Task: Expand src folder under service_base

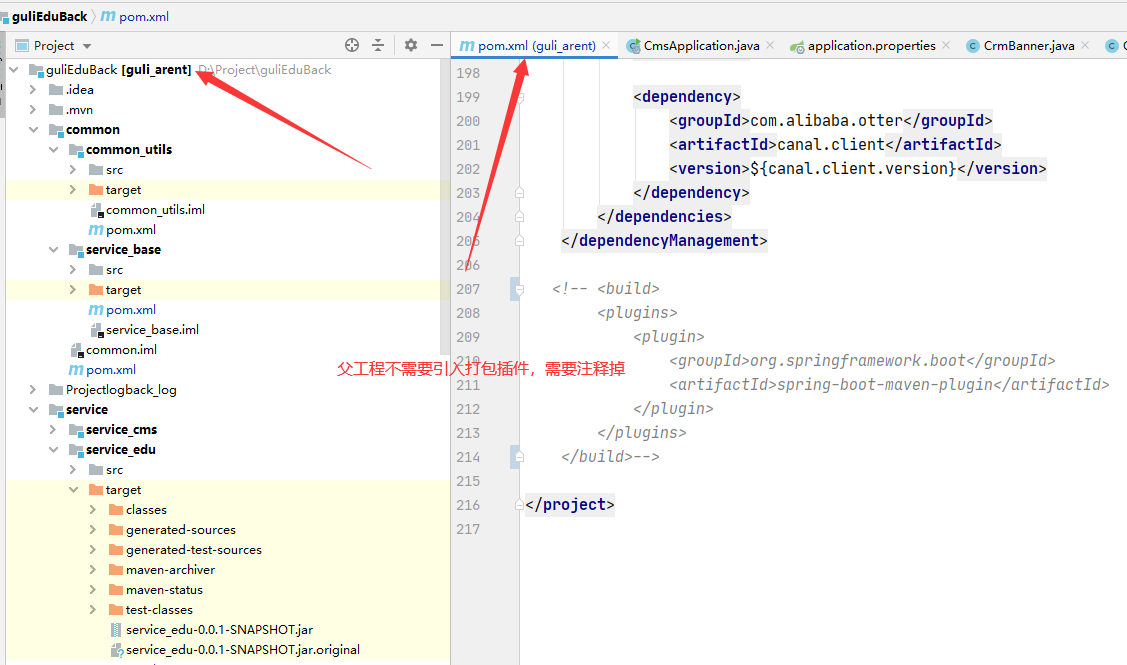Action: point(73,270)
